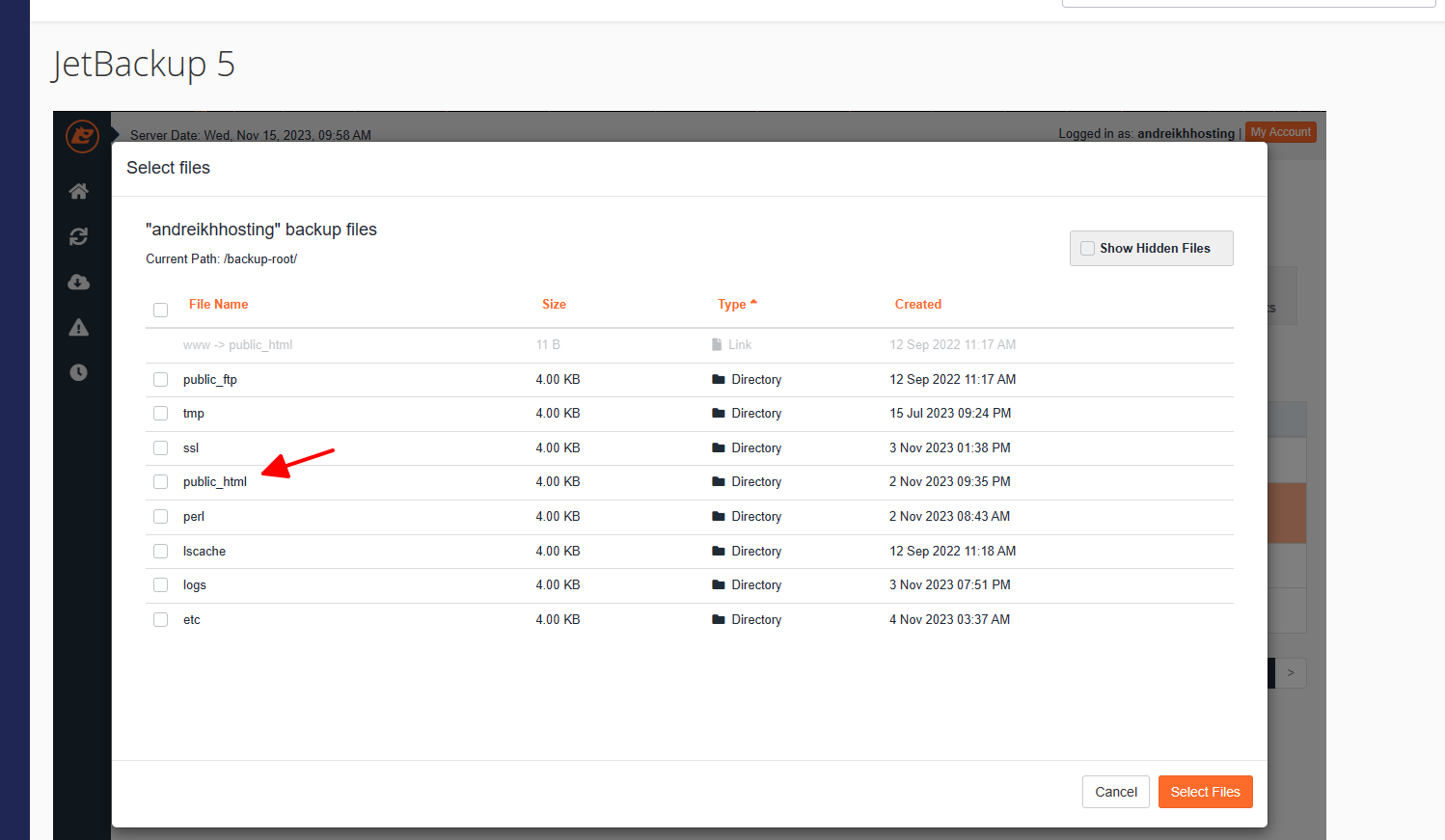Click created date 3 Nov 2023 01:38 PM
Image resolution: width=1445 pixels, height=840 pixels.
pyautogui.click(x=950, y=447)
